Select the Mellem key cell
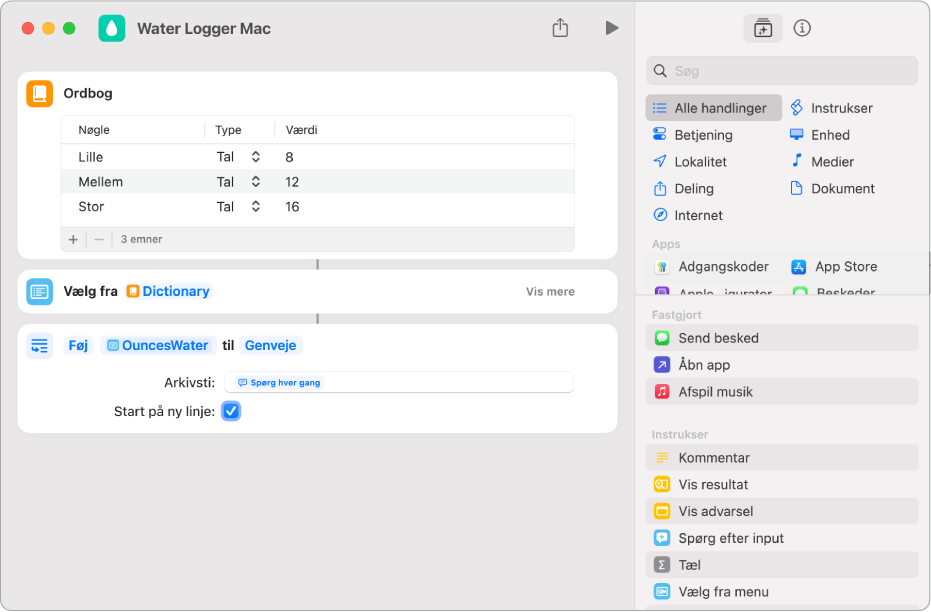The image size is (931, 612). click(100, 182)
